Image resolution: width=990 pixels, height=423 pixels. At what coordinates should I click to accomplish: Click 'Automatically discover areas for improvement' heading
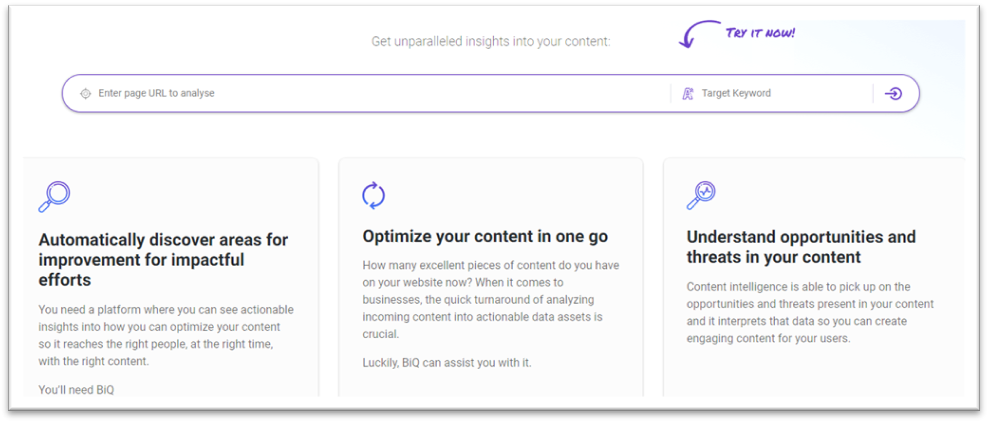coord(164,259)
